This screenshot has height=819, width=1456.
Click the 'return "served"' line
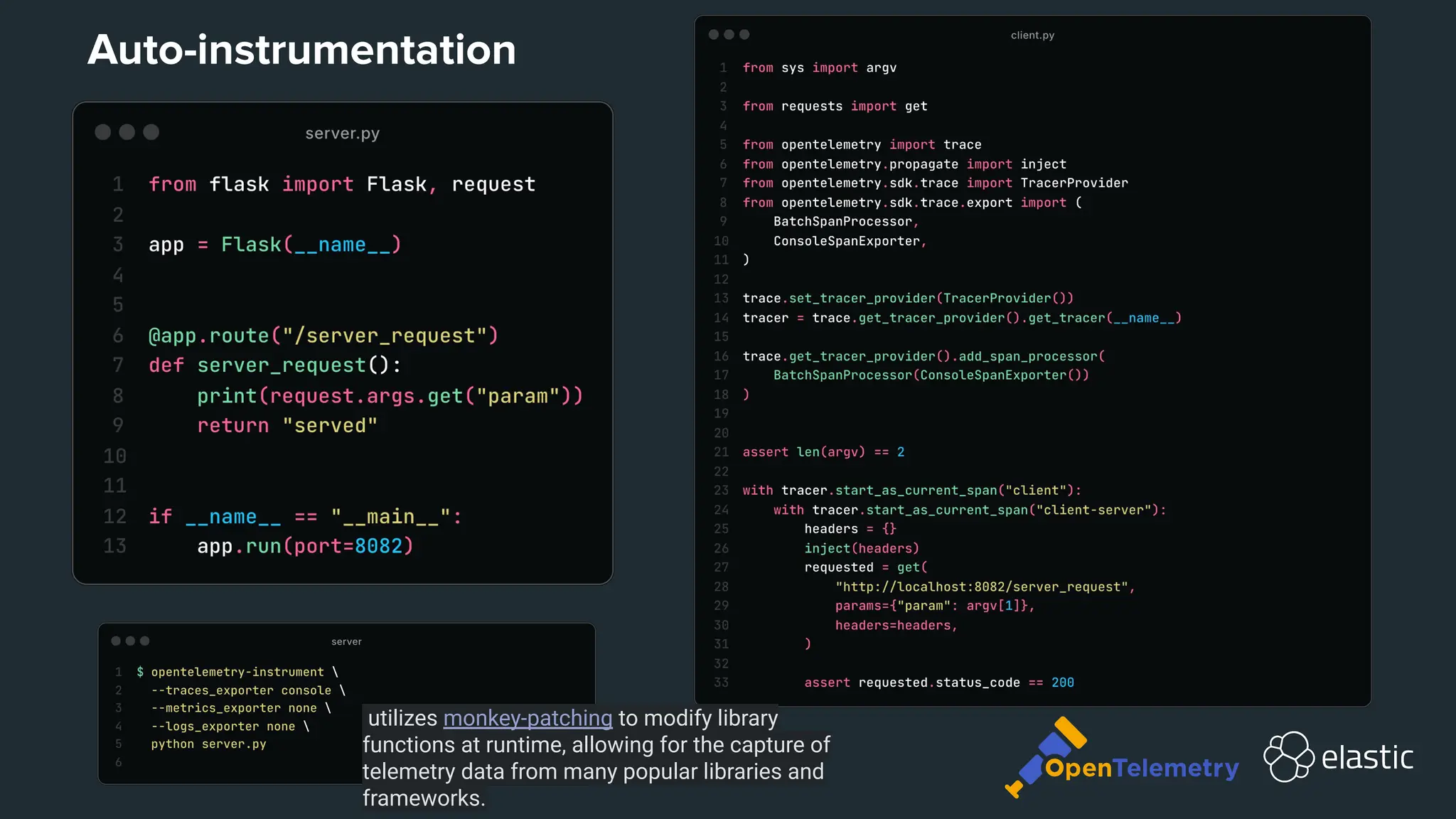[x=287, y=426]
